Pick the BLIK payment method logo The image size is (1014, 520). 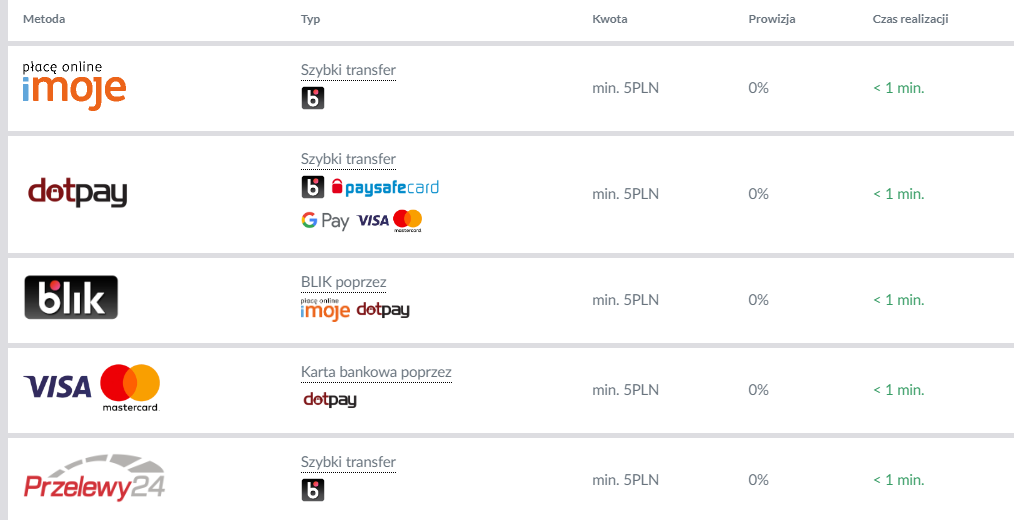click(71, 298)
